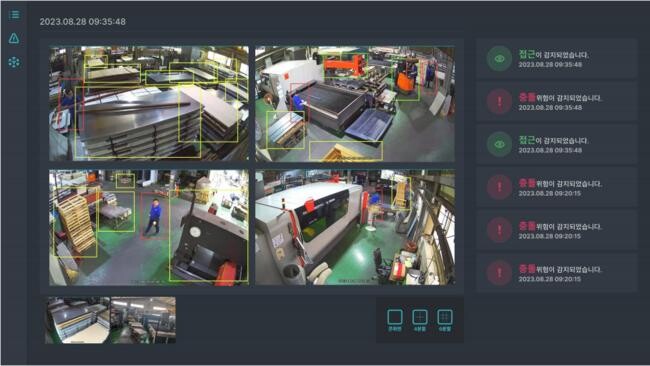This screenshot has height=366, width=650.
Task: Select bottom-left feed with walking worker
Action: [x=149, y=228]
